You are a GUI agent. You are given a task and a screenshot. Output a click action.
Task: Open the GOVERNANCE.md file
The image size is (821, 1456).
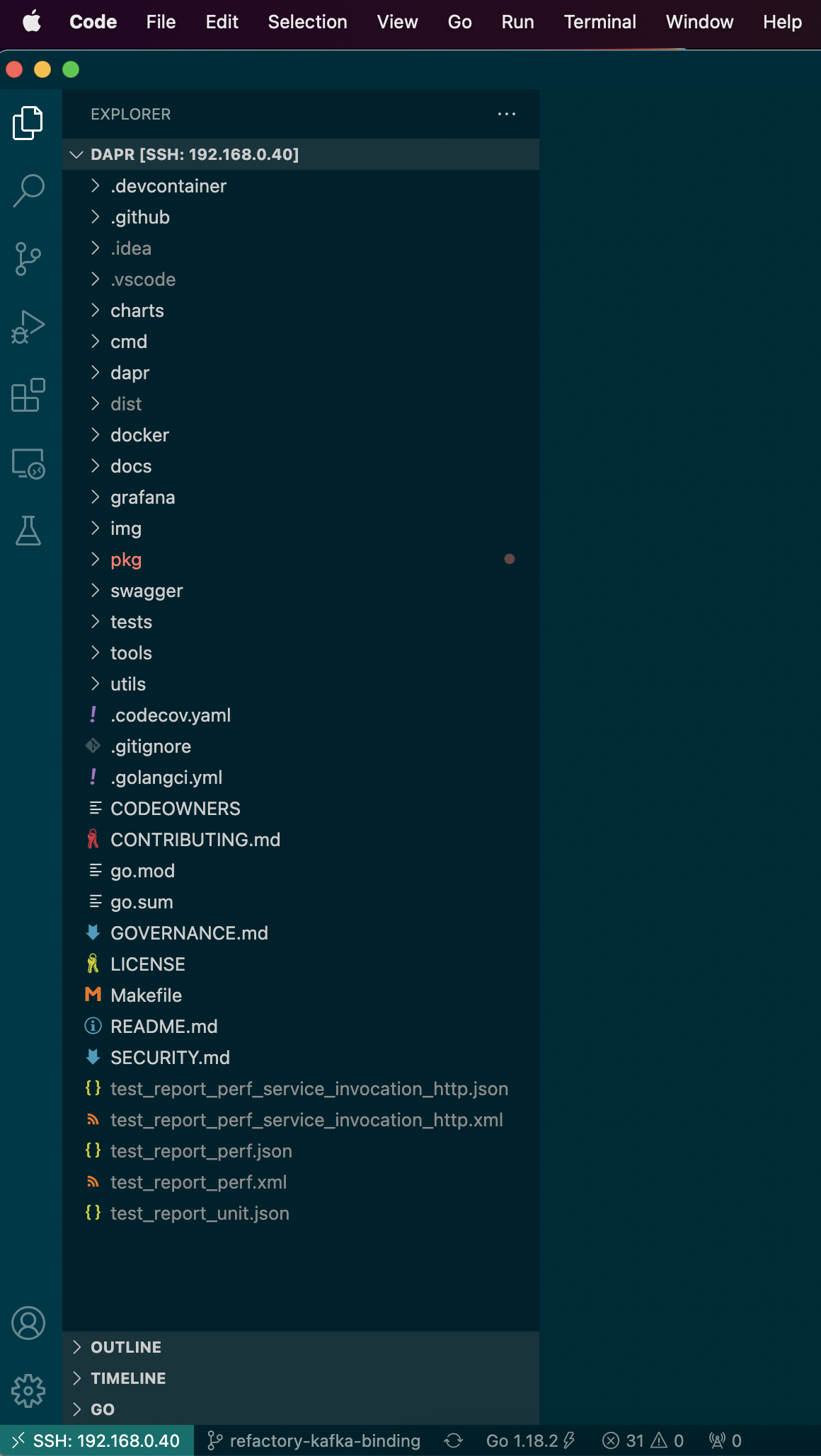[x=301, y=933]
